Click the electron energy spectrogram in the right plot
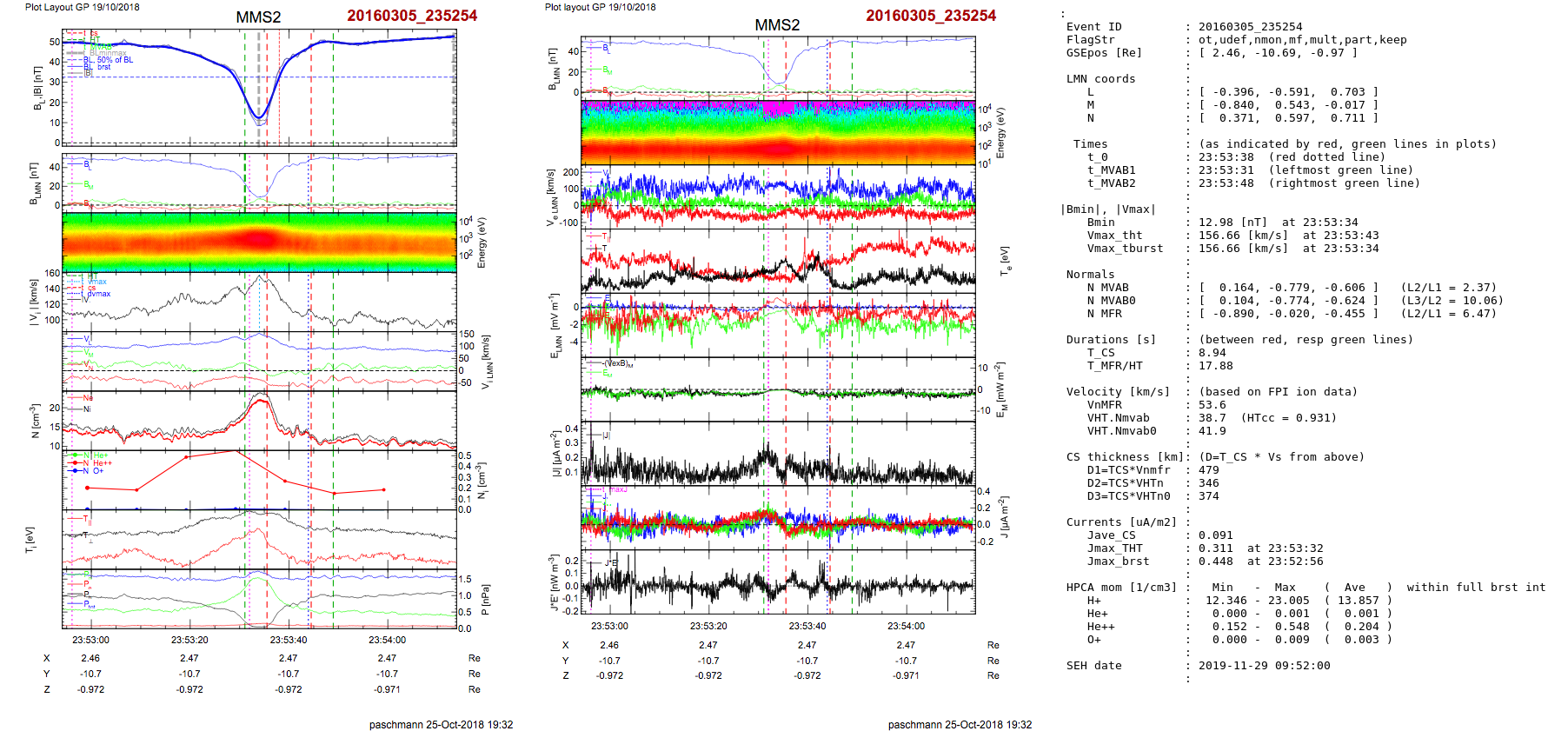1568x731 pixels. pos(777,131)
